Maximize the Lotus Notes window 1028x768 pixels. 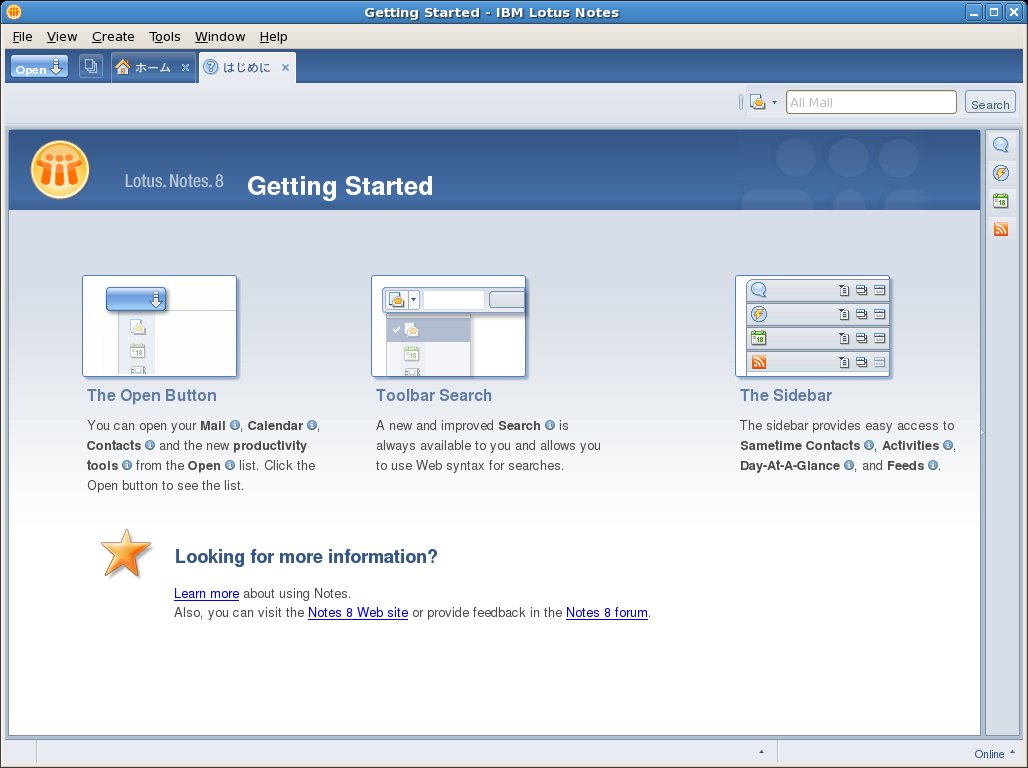coord(994,12)
